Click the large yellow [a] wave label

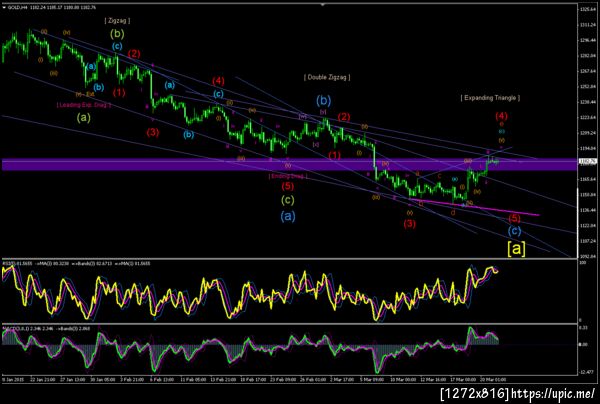coord(516,249)
